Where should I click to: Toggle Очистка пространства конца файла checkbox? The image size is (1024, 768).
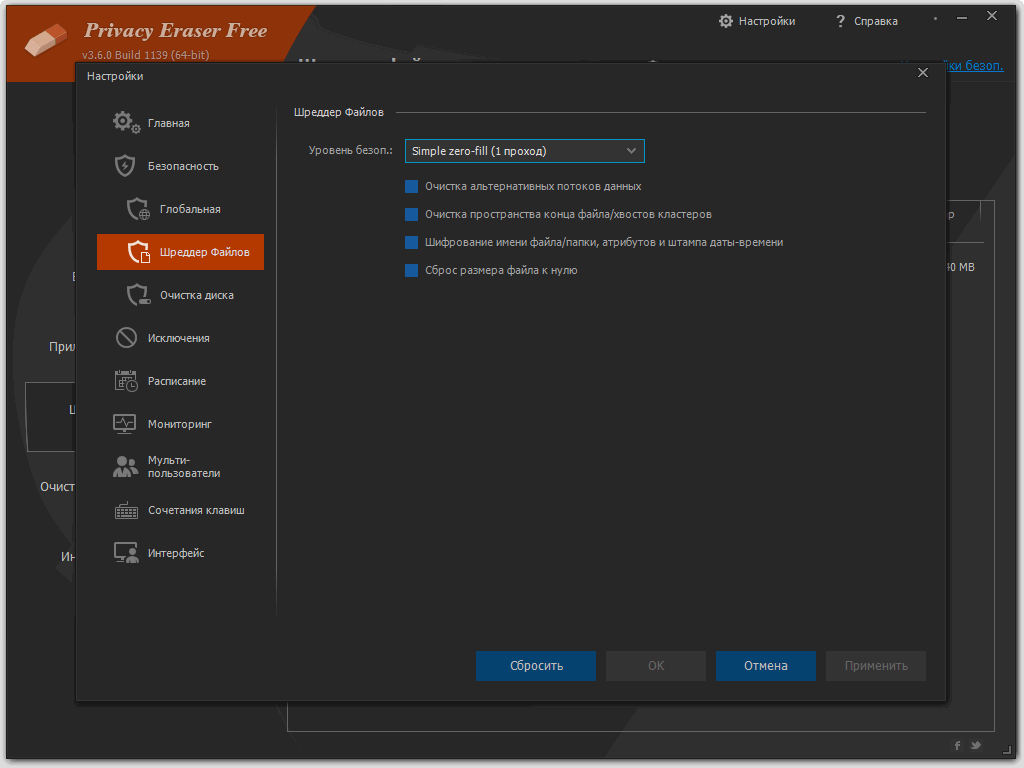(x=411, y=214)
